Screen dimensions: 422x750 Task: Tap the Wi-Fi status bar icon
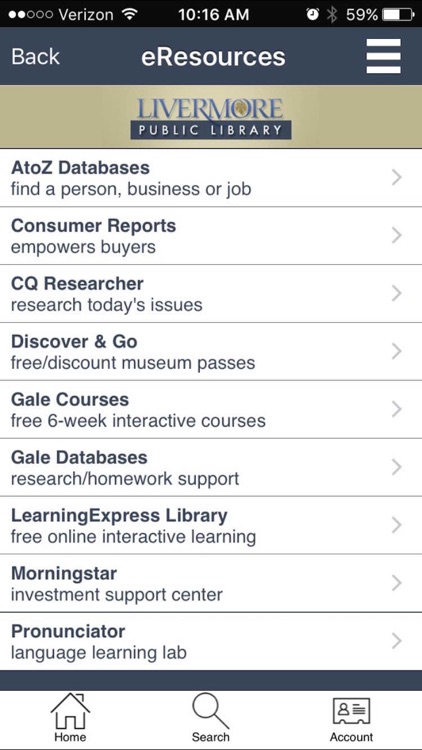(129, 14)
